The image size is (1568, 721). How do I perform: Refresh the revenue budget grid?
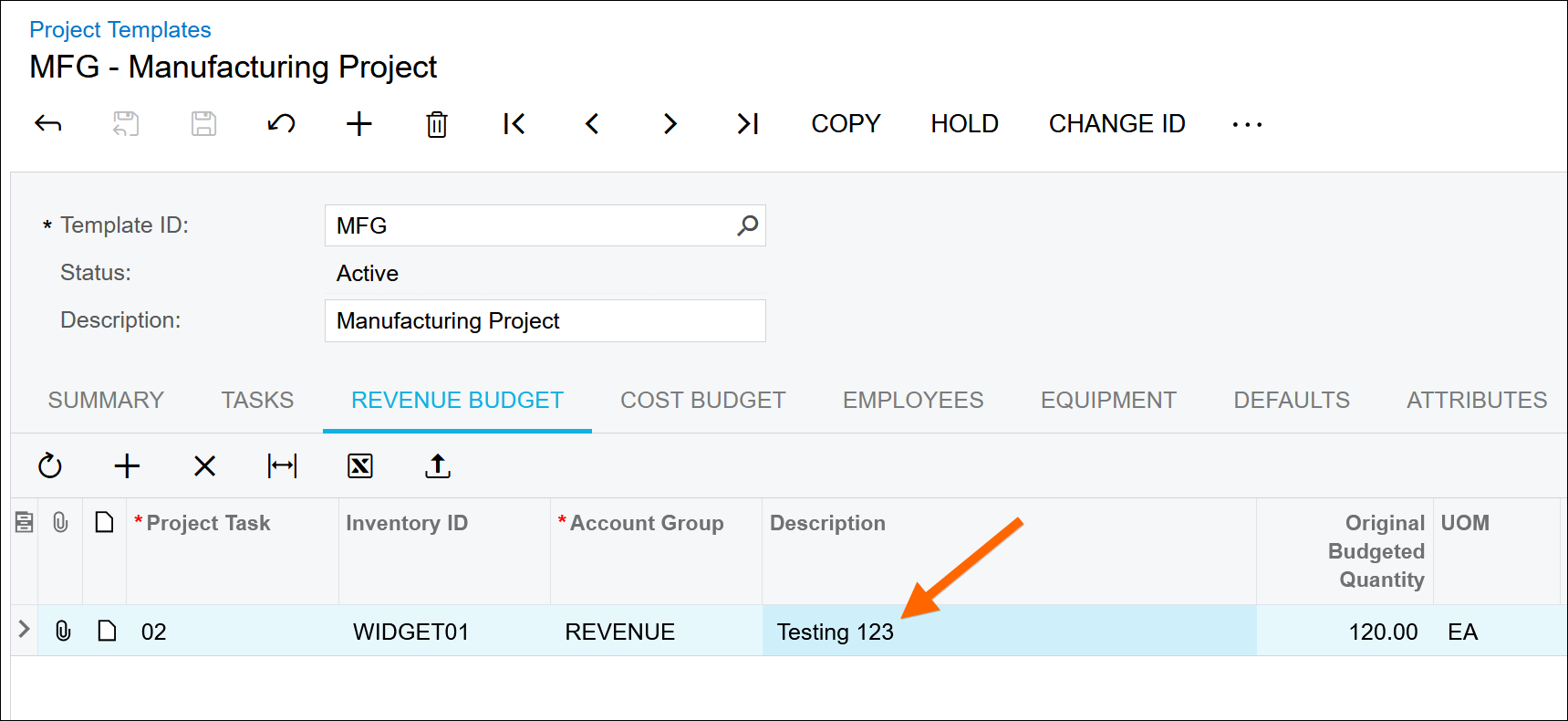pos(50,466)
